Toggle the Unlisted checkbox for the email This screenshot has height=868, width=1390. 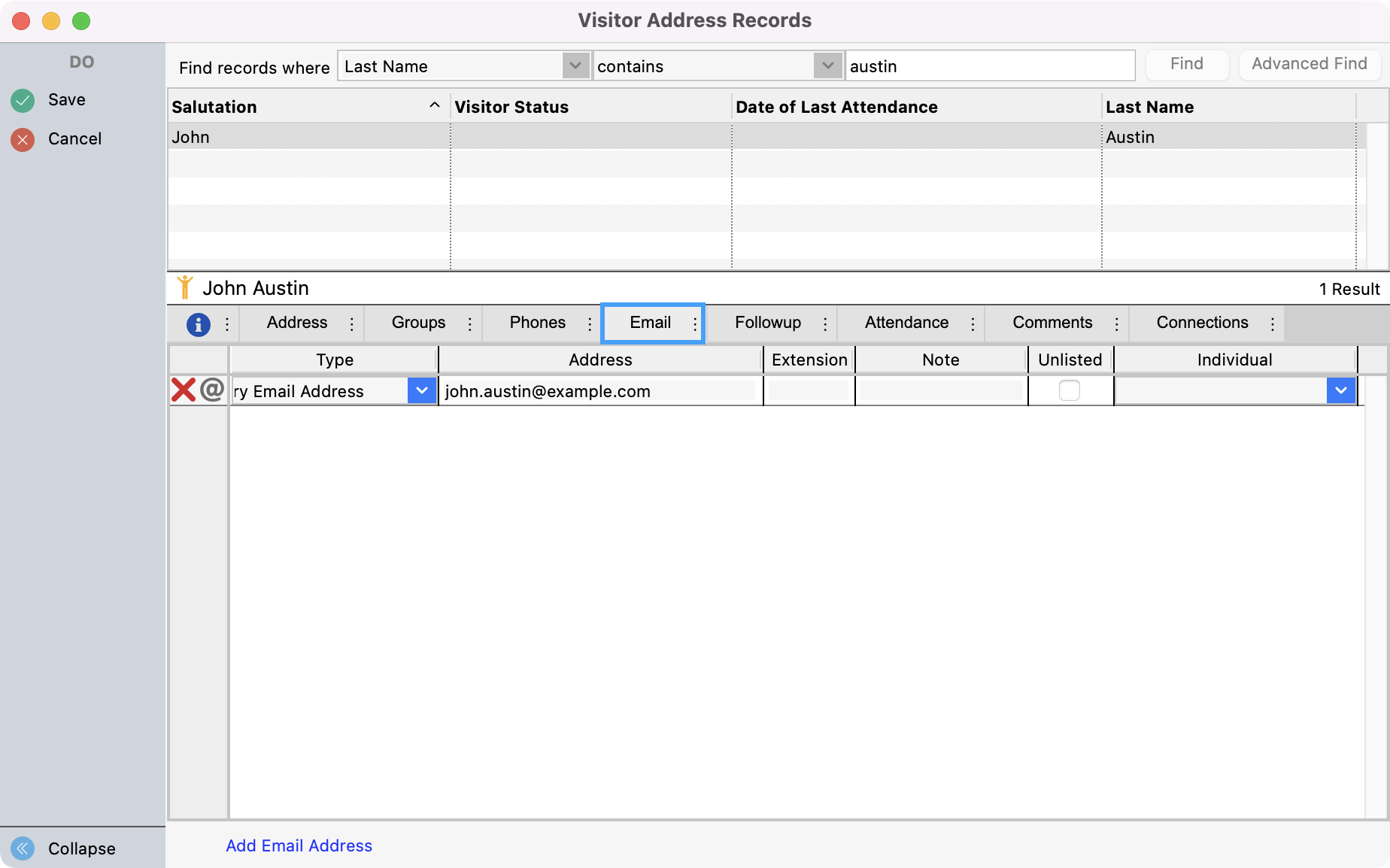pyautogui.click(x=1070, y=390)
